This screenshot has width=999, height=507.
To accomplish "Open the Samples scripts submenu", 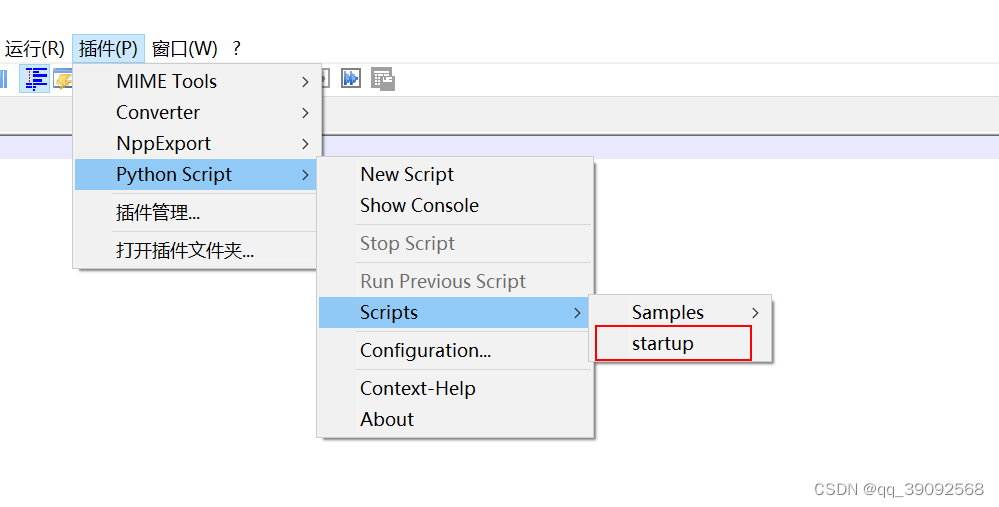I will pos(680,312).
